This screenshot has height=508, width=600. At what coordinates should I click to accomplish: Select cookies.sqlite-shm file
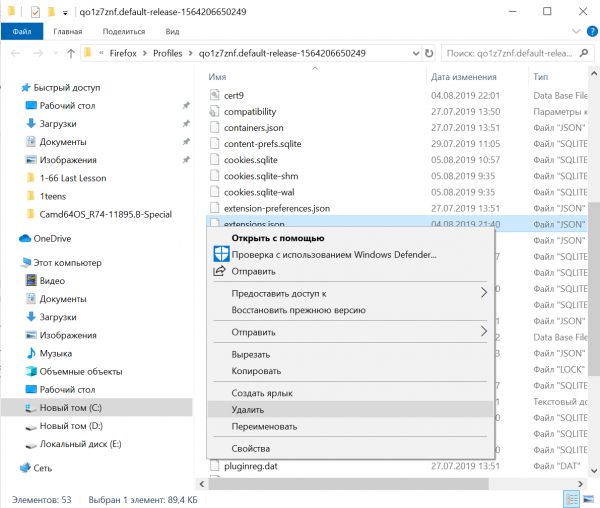(x=261, y=176)
